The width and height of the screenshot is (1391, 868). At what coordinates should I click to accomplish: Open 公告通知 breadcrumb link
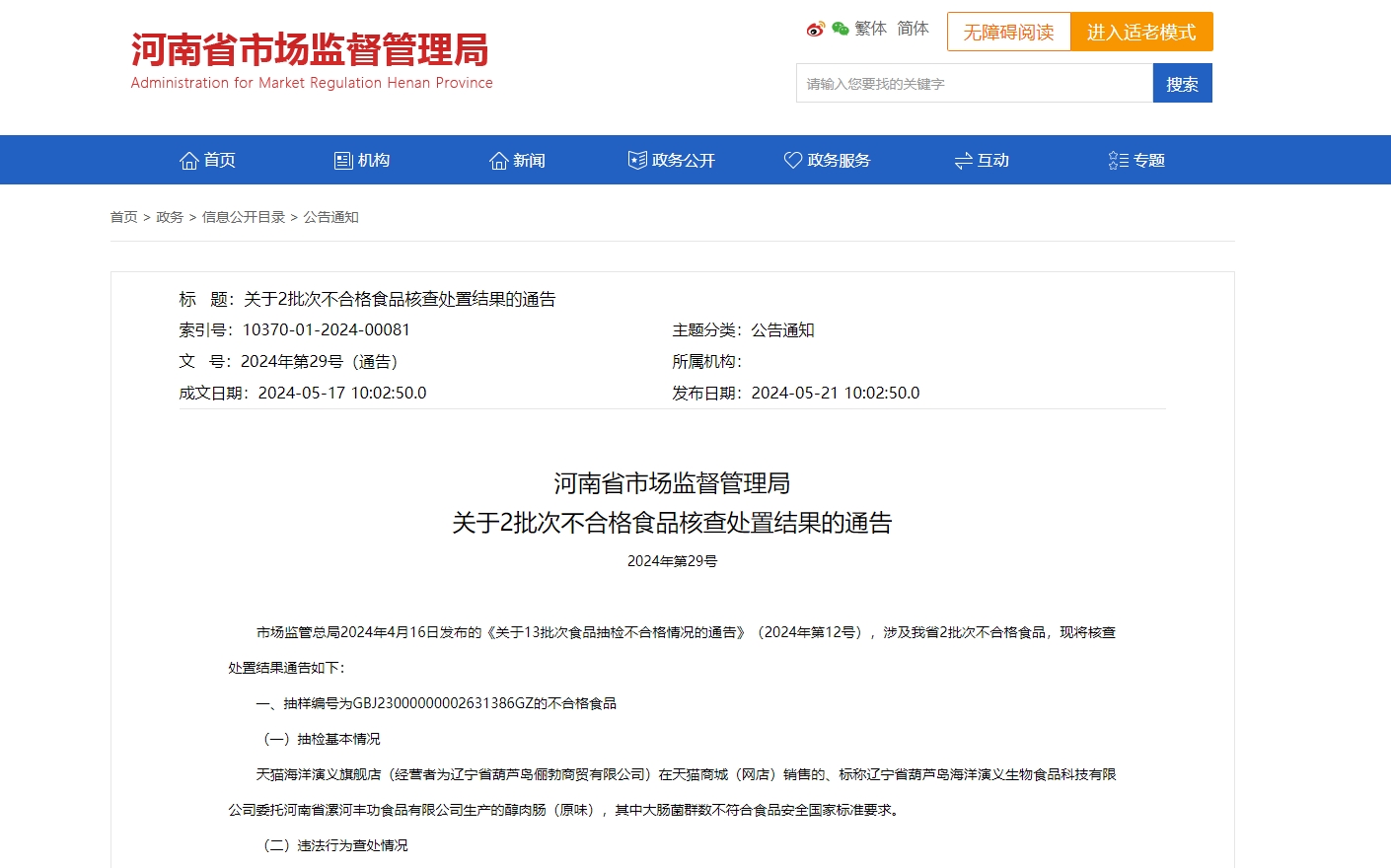(x=330, y=217)
